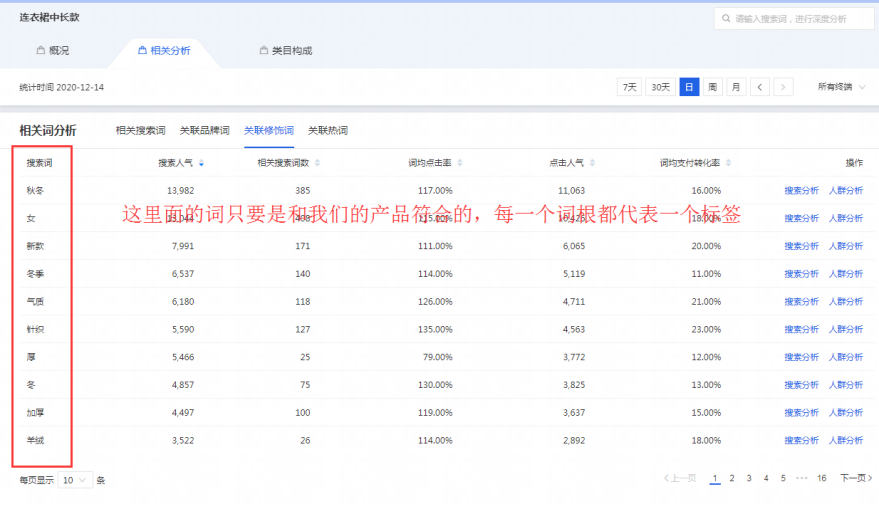The width and height of the screenshot is (879, 505).
Task: Open 人群分析 for 女 row
Action: tap(846, 218)
